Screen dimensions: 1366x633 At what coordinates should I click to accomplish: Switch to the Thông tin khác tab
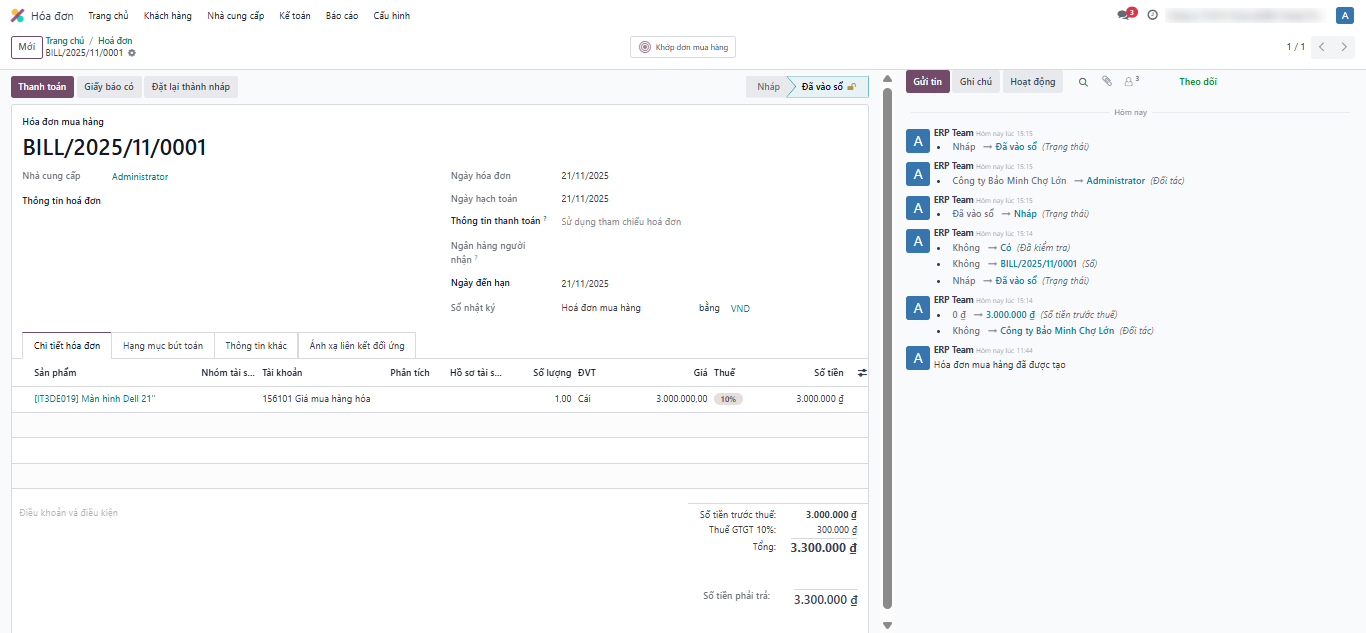(256, 346)
